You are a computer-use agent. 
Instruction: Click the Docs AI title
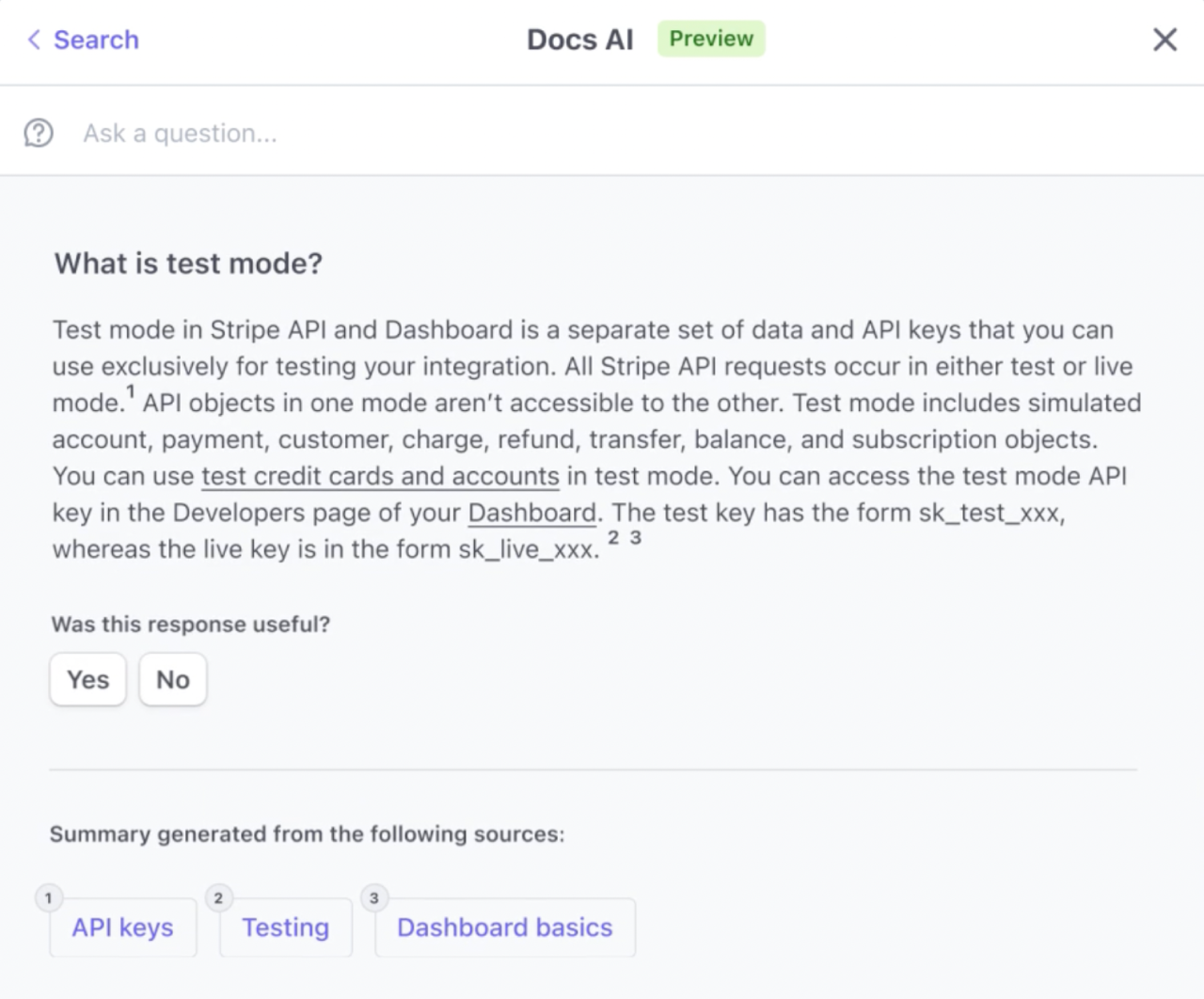tap(579, 40)
